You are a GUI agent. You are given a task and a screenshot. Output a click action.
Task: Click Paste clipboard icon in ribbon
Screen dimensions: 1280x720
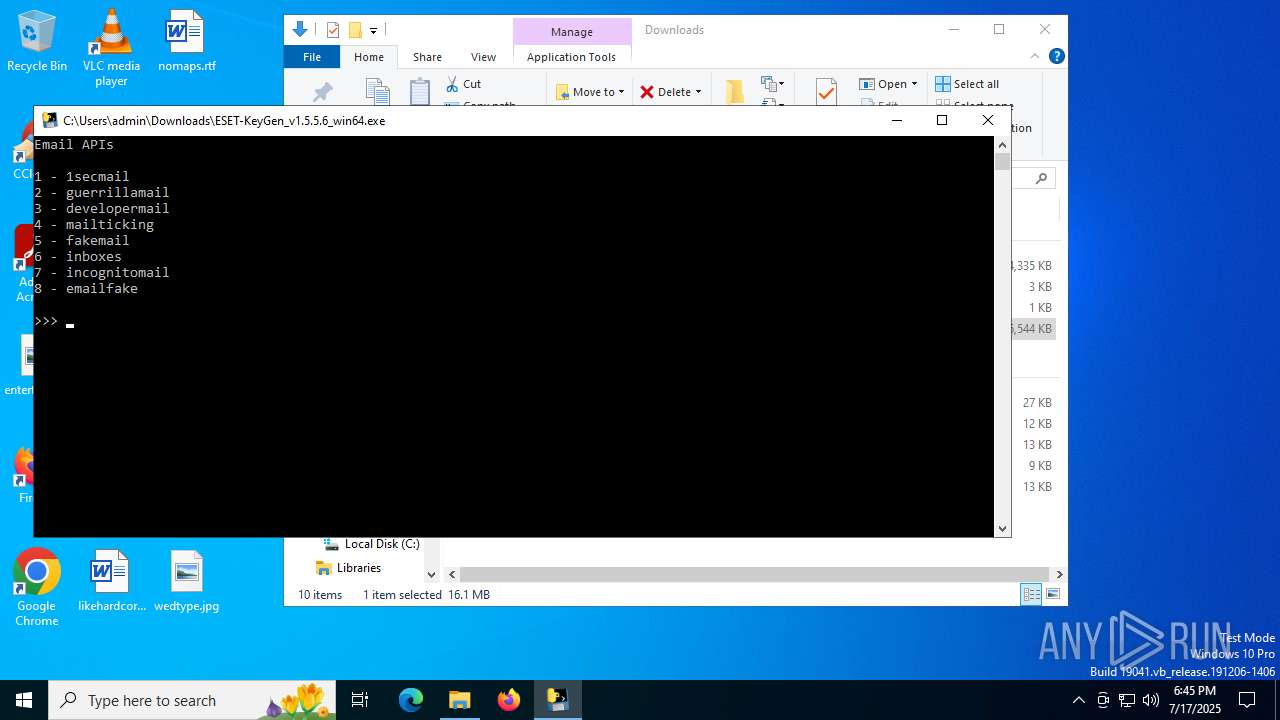tap(420, 91)
